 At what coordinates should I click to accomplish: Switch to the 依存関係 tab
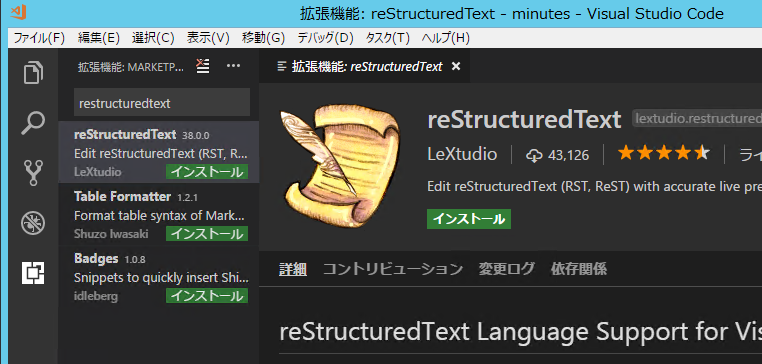tap(579, 269)
